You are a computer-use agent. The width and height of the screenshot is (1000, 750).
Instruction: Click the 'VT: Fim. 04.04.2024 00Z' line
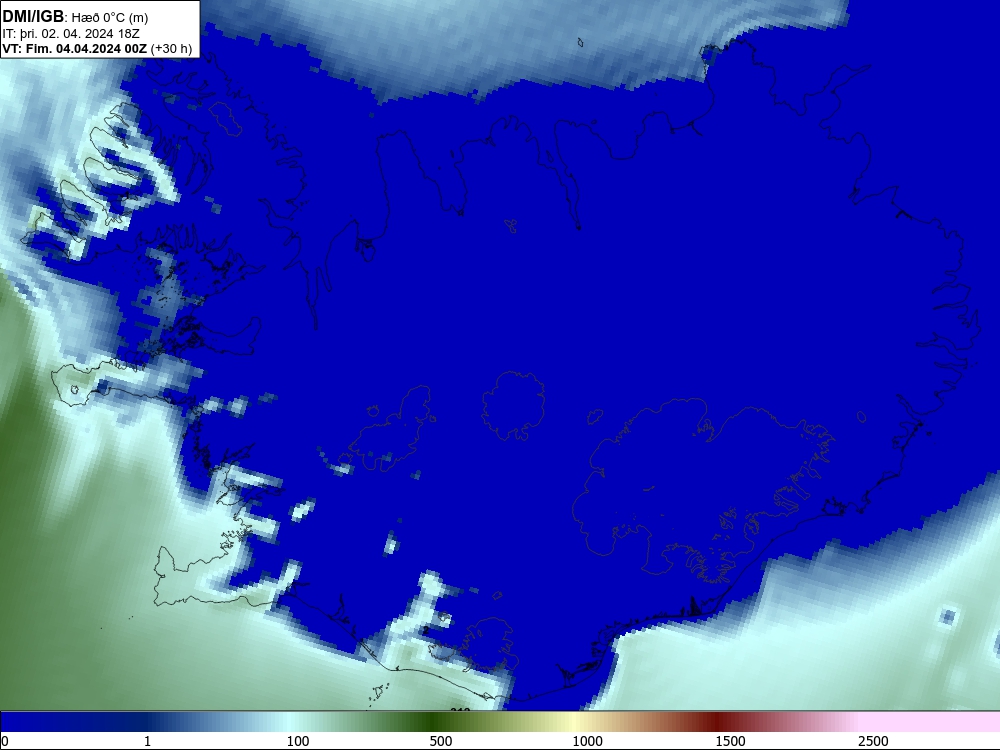click(x=75, y=49)
